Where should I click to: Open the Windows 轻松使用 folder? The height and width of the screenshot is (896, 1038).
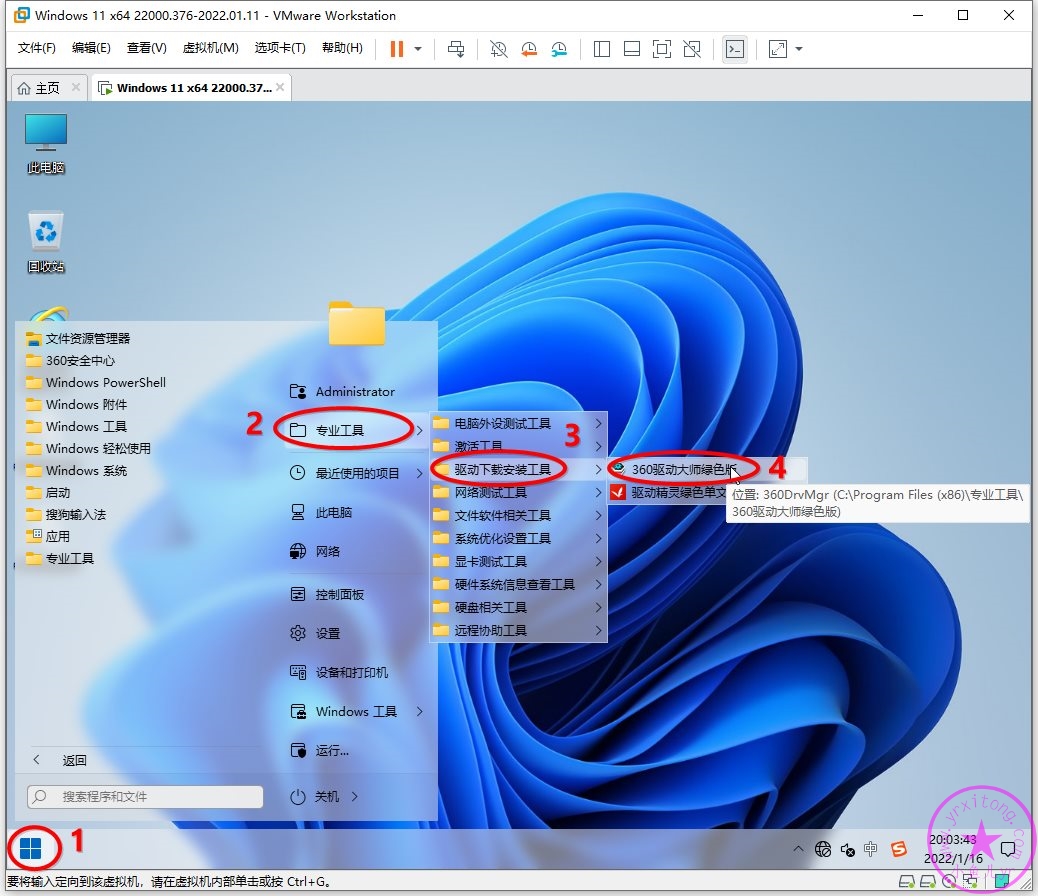pos(88,448)
